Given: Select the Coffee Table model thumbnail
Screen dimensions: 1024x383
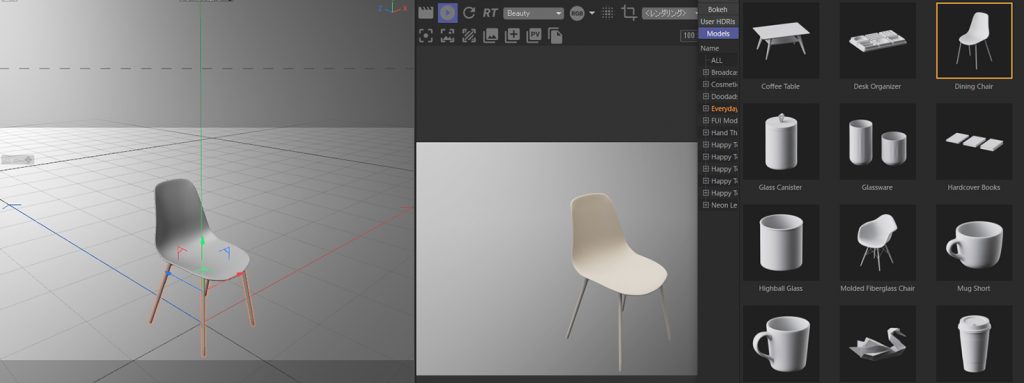Looking at the screenshot, I should click(781, 41).
